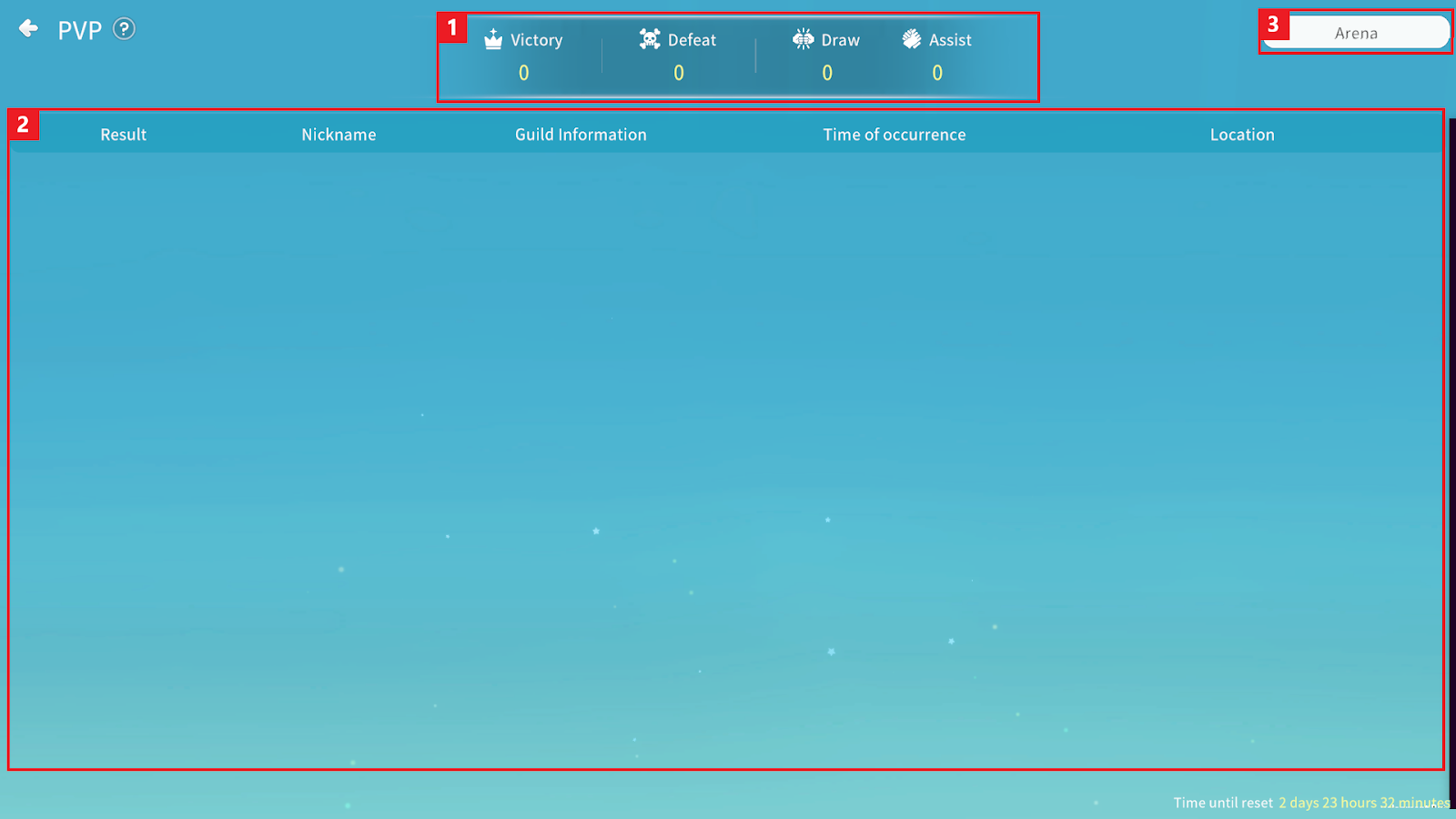
Task: Click the Victory crown icon
Action: coord(493,39)
